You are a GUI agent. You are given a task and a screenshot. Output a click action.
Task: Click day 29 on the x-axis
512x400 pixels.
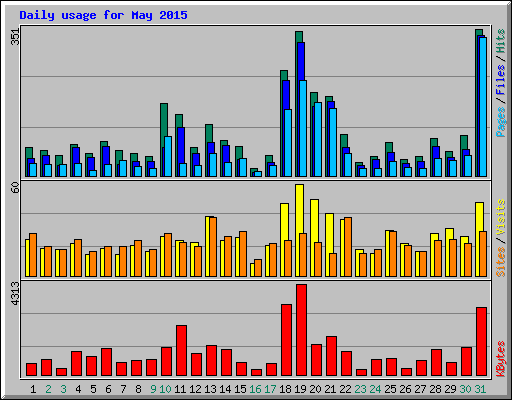click(x=450, y=389)
